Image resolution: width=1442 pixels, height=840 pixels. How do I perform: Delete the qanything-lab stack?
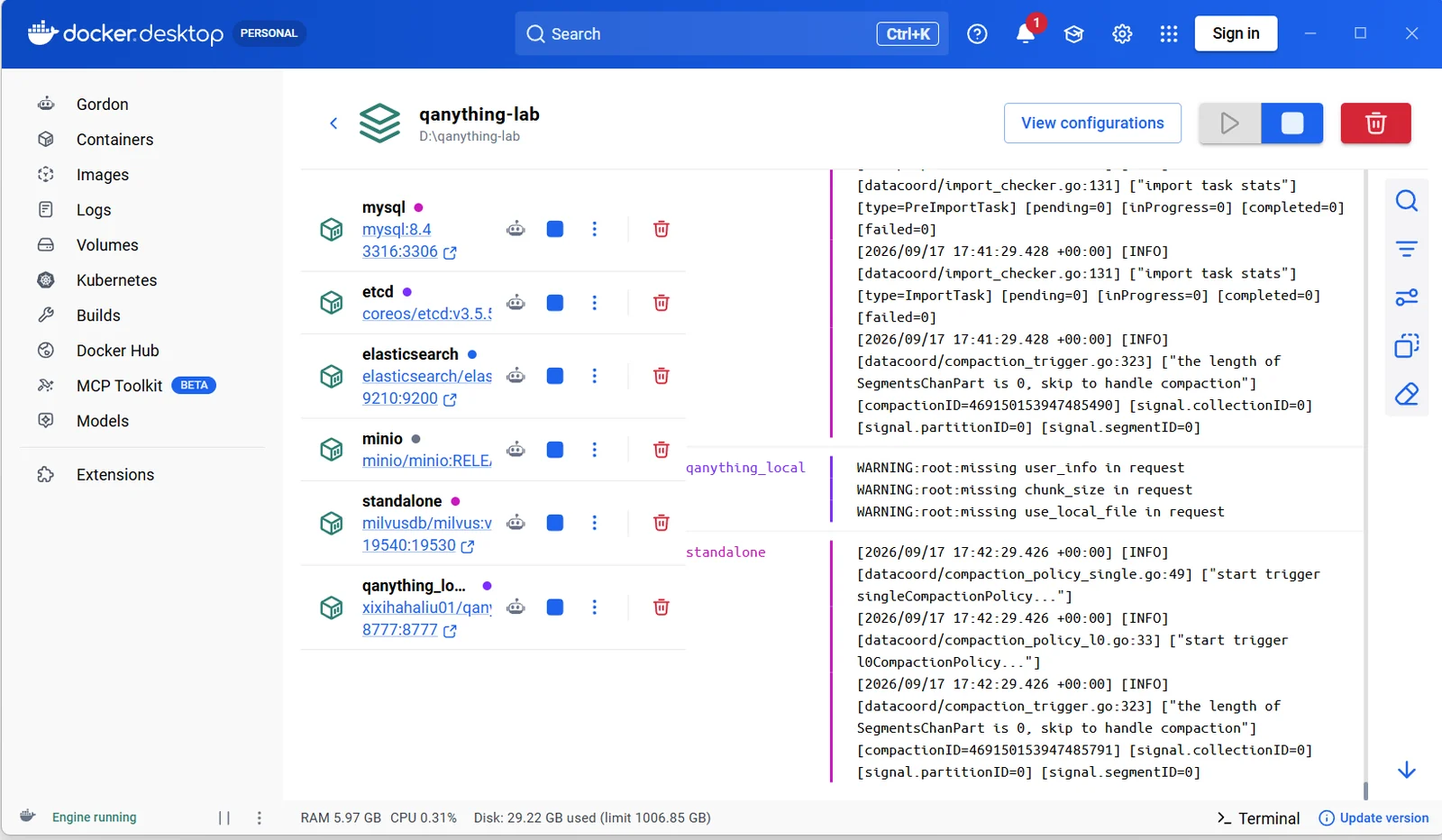point(1375,123)
